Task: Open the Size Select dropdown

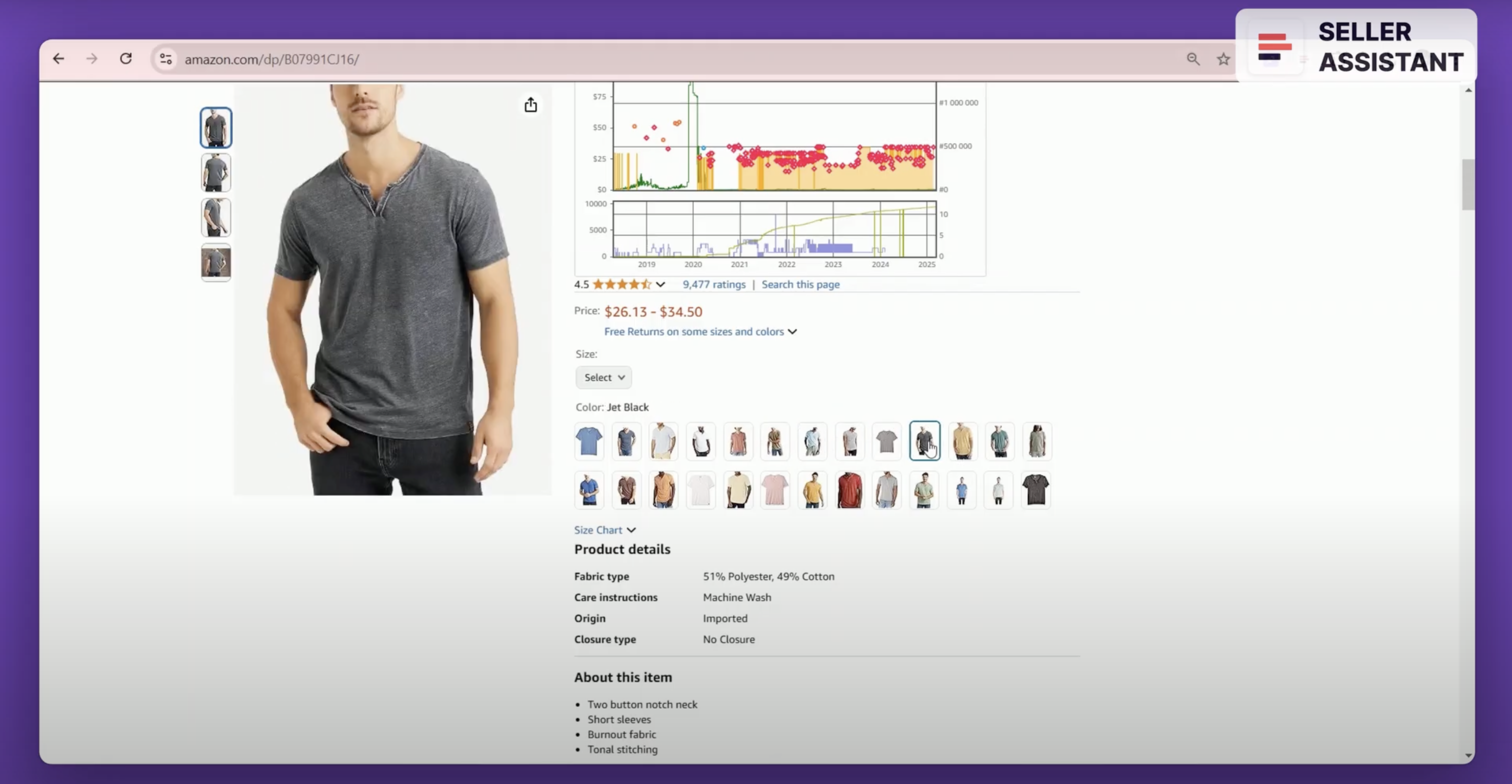Action: (603, 377)
